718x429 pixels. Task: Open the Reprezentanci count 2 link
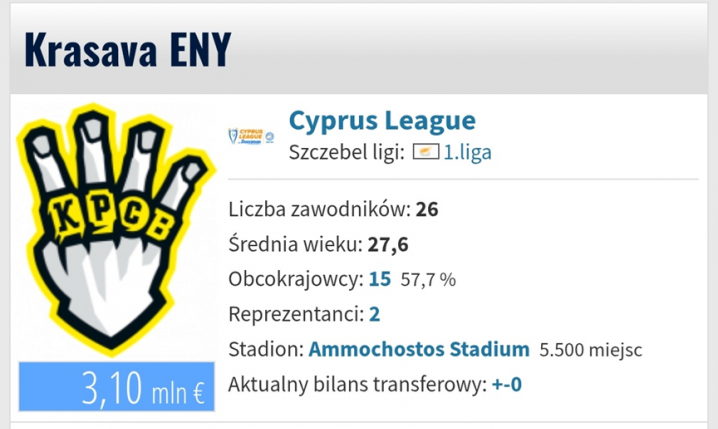coord(375,314)
